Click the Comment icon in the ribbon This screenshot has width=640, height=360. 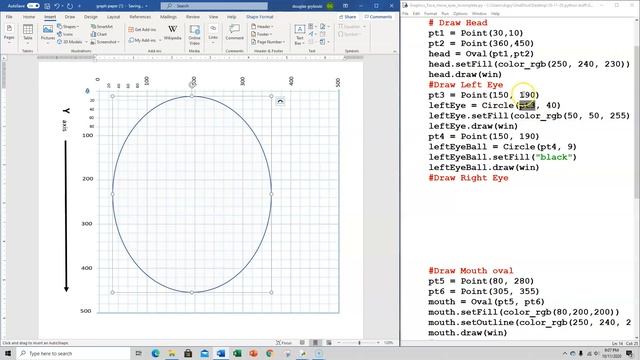tap(234, 33)
